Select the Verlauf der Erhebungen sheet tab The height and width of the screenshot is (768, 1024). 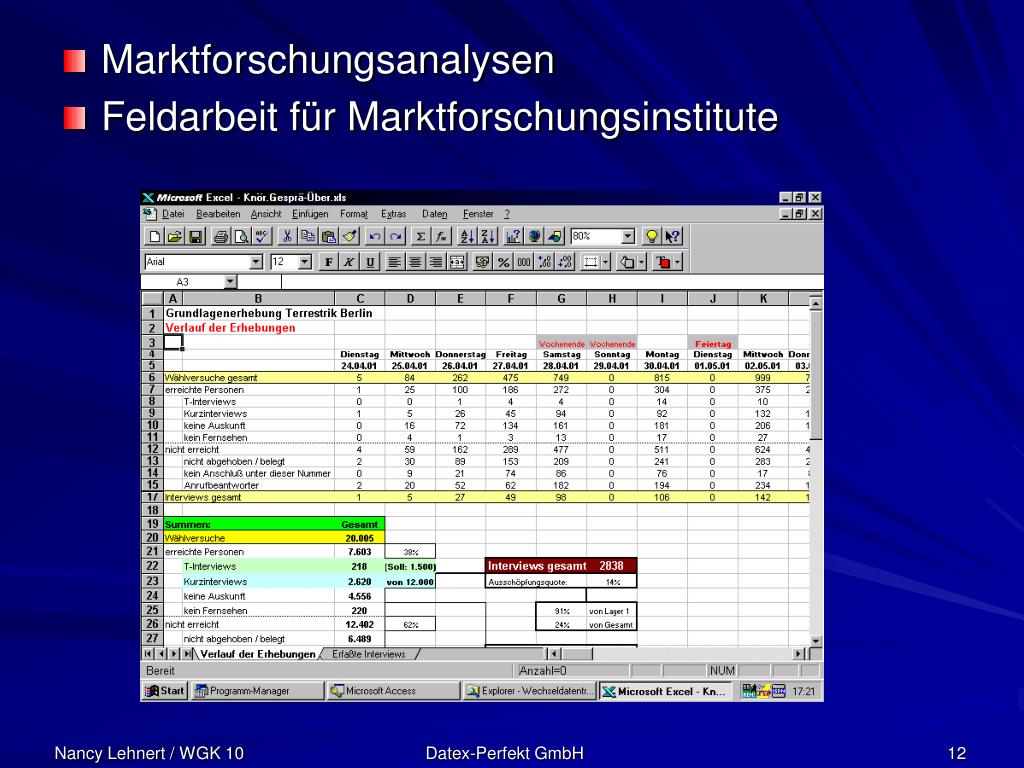click(x=257, y=654)
